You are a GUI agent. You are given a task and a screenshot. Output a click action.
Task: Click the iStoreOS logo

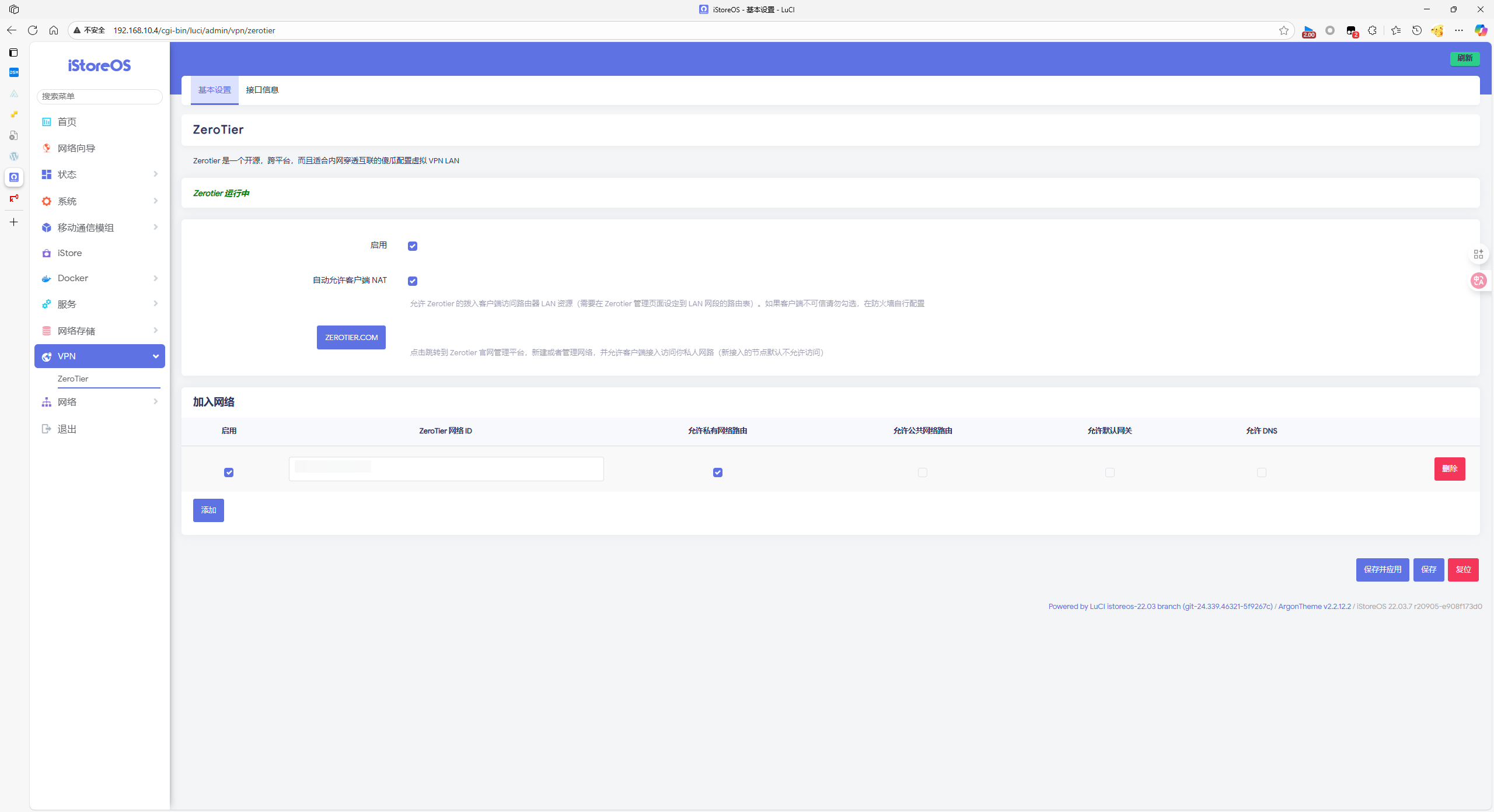pyautogui.click(x=100, y=65)
